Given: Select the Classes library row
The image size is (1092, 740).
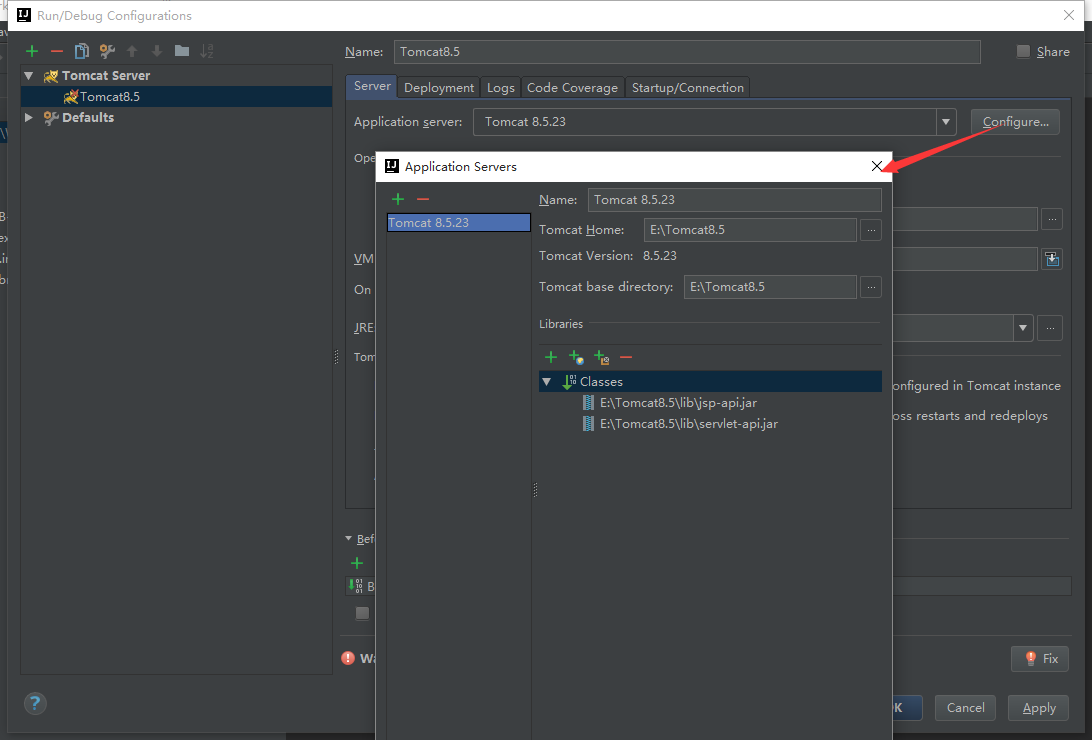Looking at the screenshot, I should (x=710, y=381).
